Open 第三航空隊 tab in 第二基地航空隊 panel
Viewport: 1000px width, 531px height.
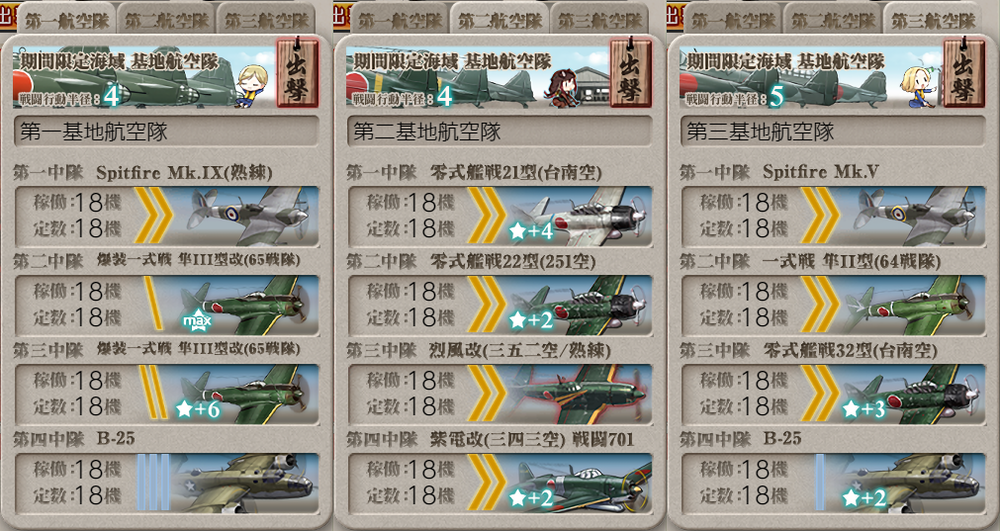tap(599, 19)
